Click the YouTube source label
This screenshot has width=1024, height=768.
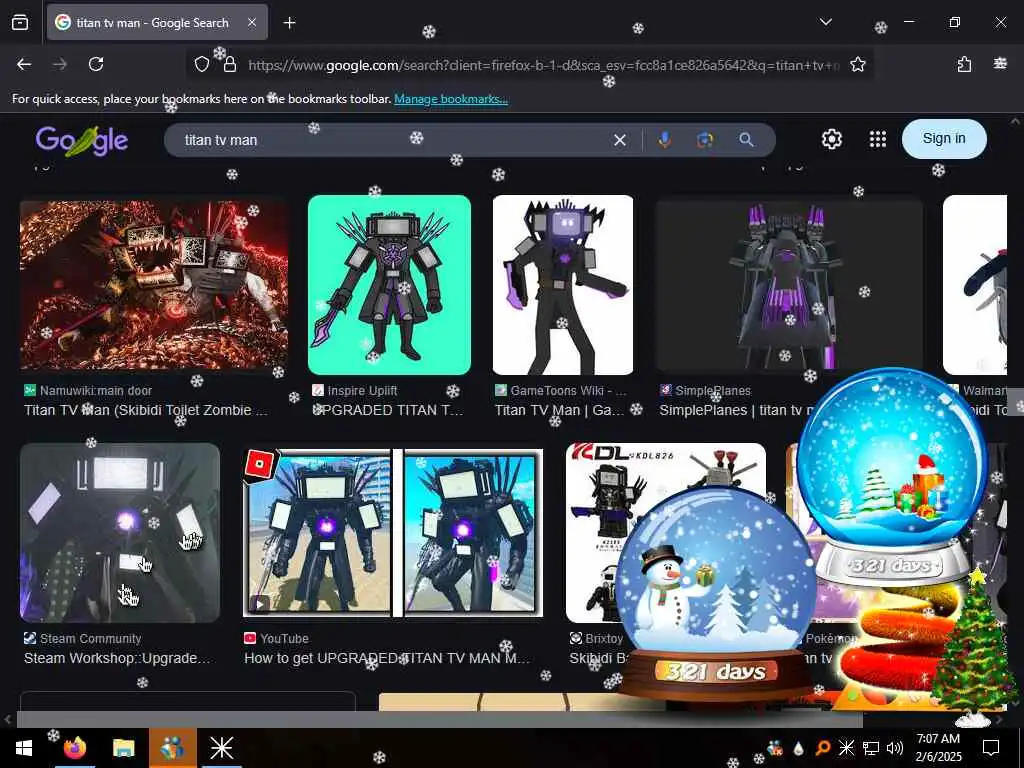tap(277, 638)
